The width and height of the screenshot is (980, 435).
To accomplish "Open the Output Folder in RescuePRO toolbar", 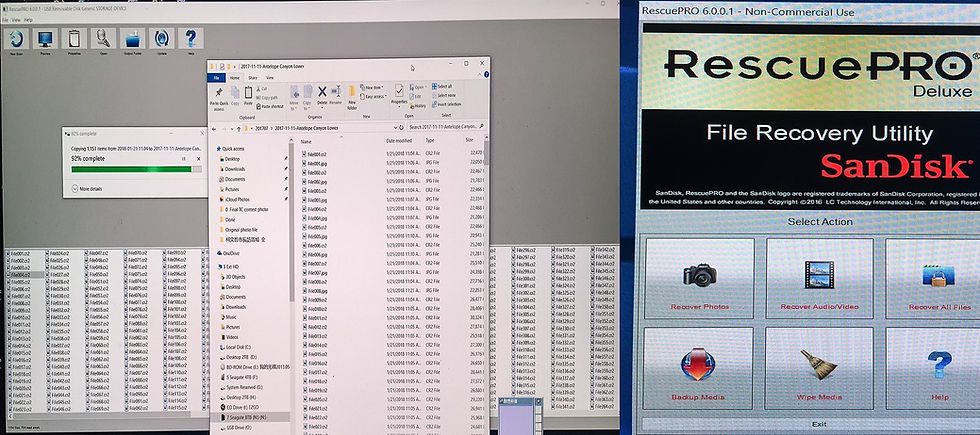I will pos(132,39).
